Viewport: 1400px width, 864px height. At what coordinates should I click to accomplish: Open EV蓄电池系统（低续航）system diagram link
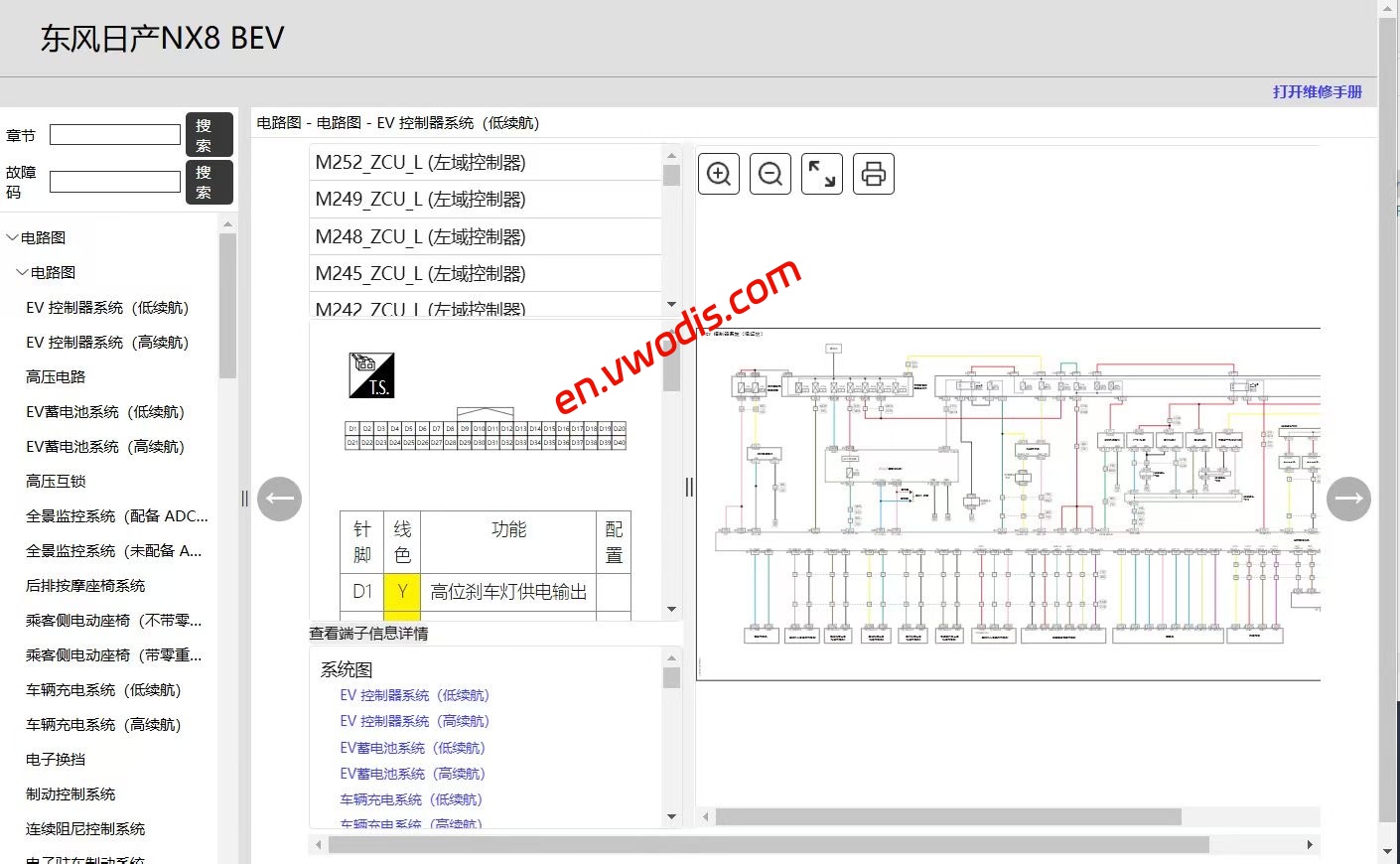[413, 747]
